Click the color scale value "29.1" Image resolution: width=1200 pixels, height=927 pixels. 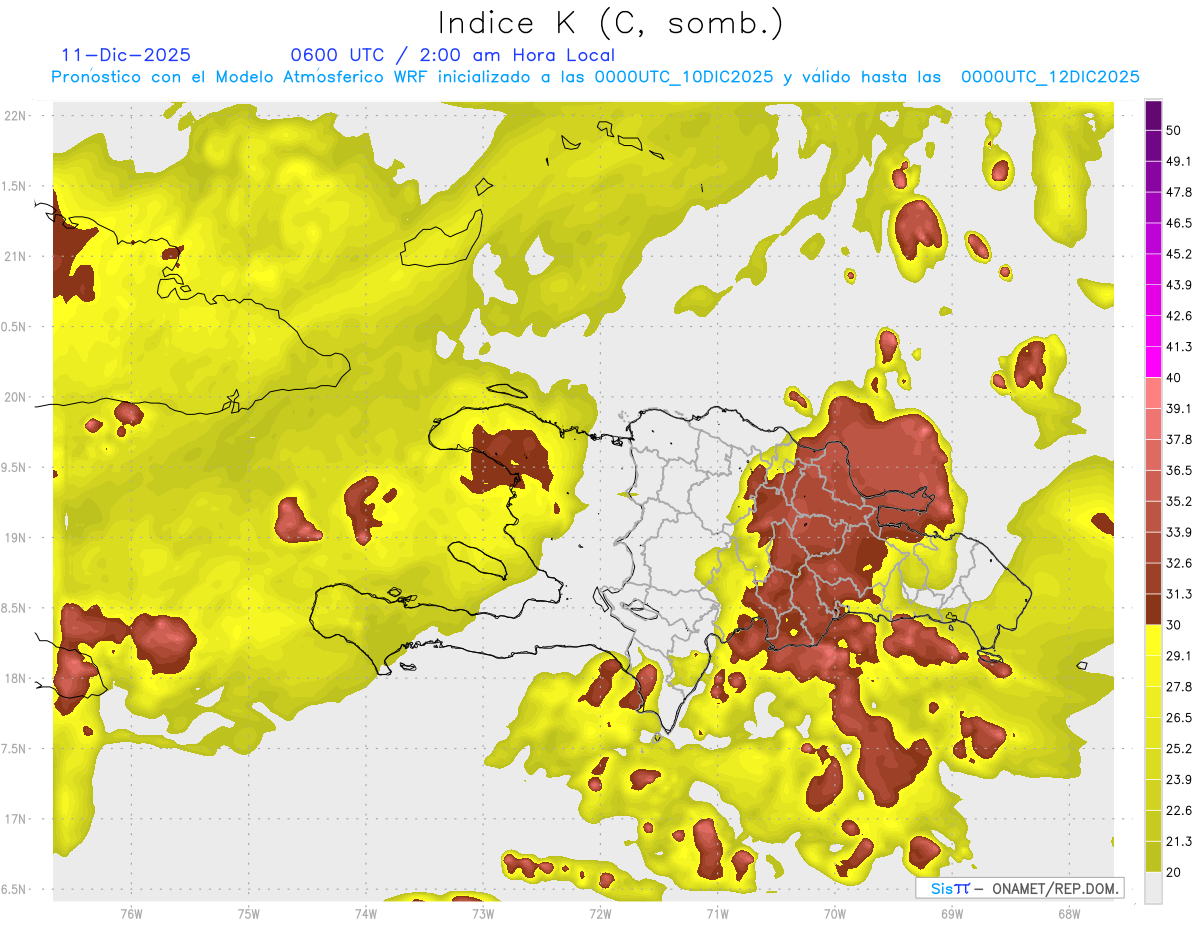[x=1179, y=656]
